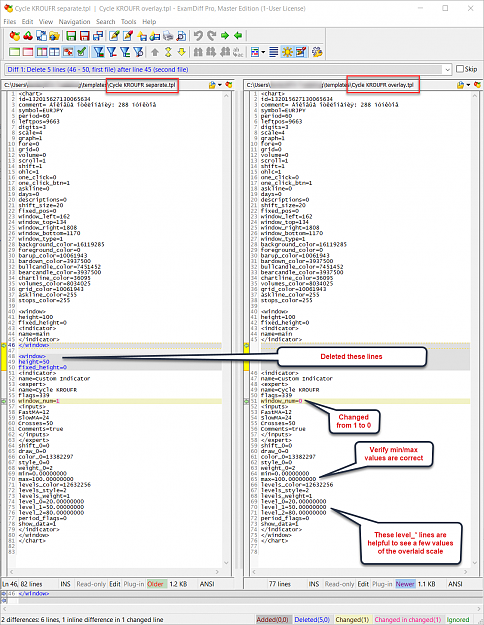Image resolution: width=484 pixels, height=625 pixels.
Task: Click the green right-pointing arrow icon
Action: 225,36
